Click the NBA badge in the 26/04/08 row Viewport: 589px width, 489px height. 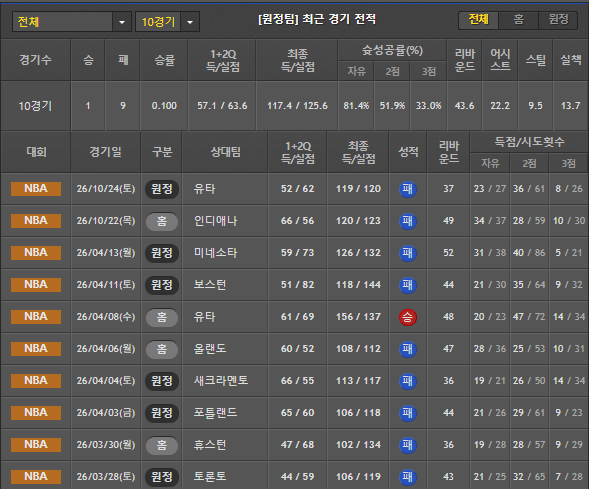(x=36, y=317)
